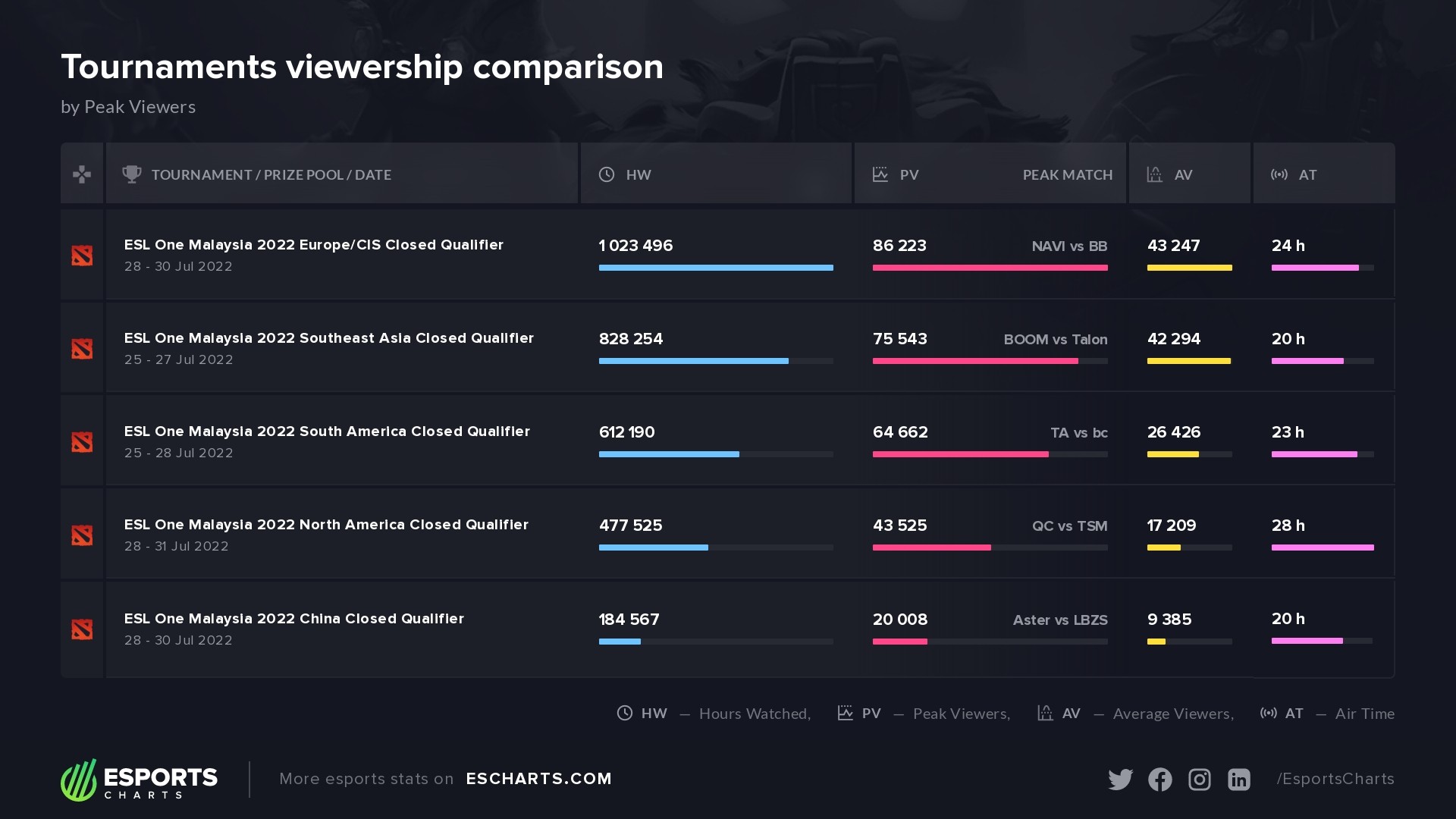Image resolution: width=1456 pixels, height=819 pixels.
Task: Open ESL One Malaysia 2022 Southeast Asia Closed Qualifier
Action: (x=328, y=338)
